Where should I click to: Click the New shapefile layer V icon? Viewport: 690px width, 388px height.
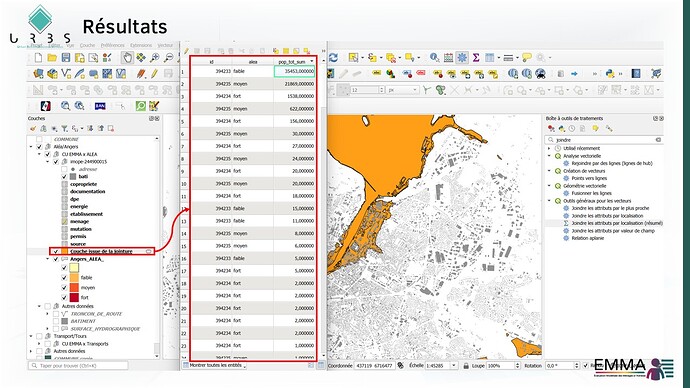(x=66, y=73)
